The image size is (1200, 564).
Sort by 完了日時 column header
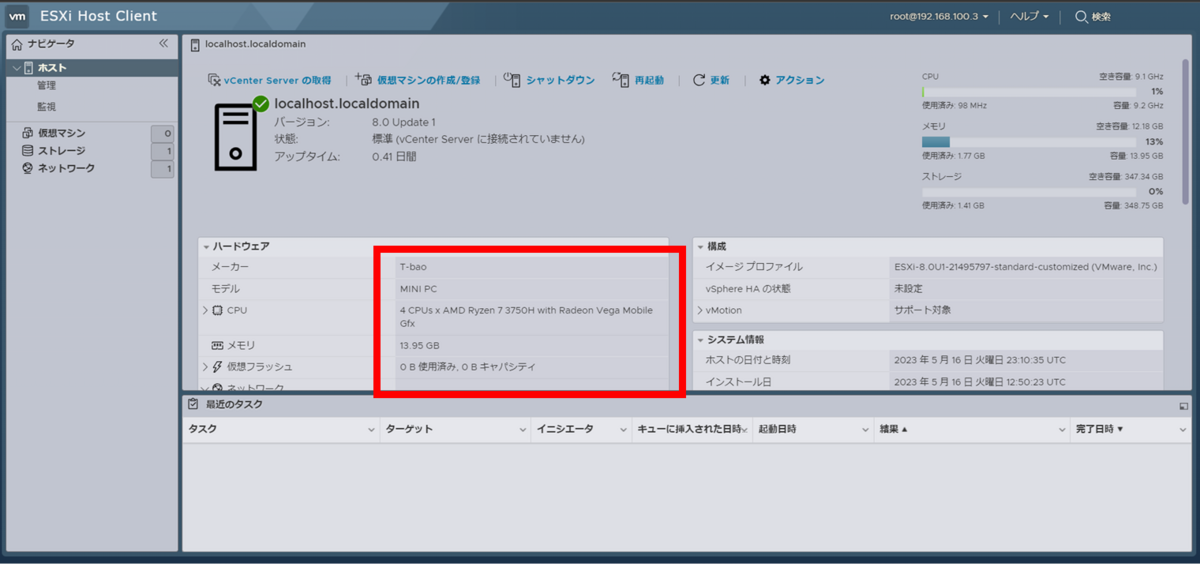(x=1099, y=429)
